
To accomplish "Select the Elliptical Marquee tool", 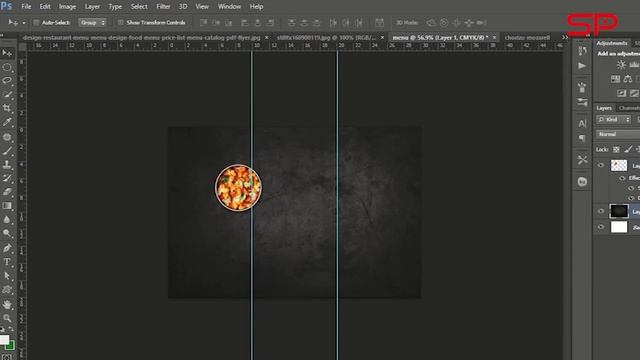I will [x=7, y=67].
